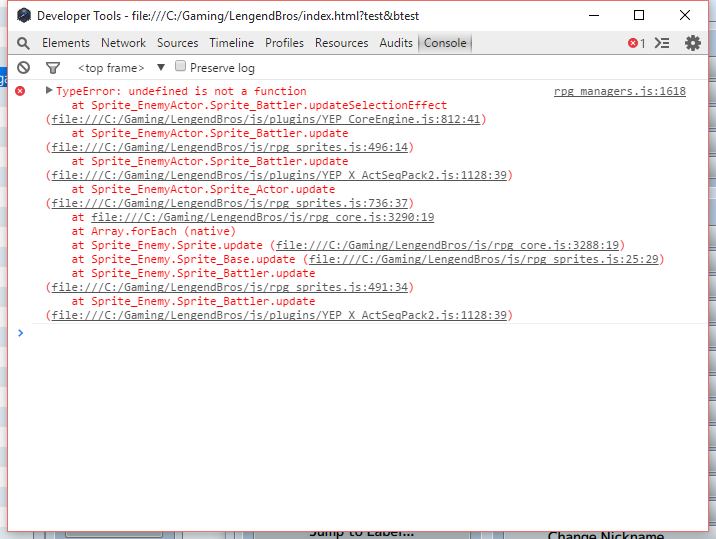Viewport: 716px width, 539px height.
Task: Open the <top frame> context dropdown
Action: pyautogui.click(x=121, y=68)
